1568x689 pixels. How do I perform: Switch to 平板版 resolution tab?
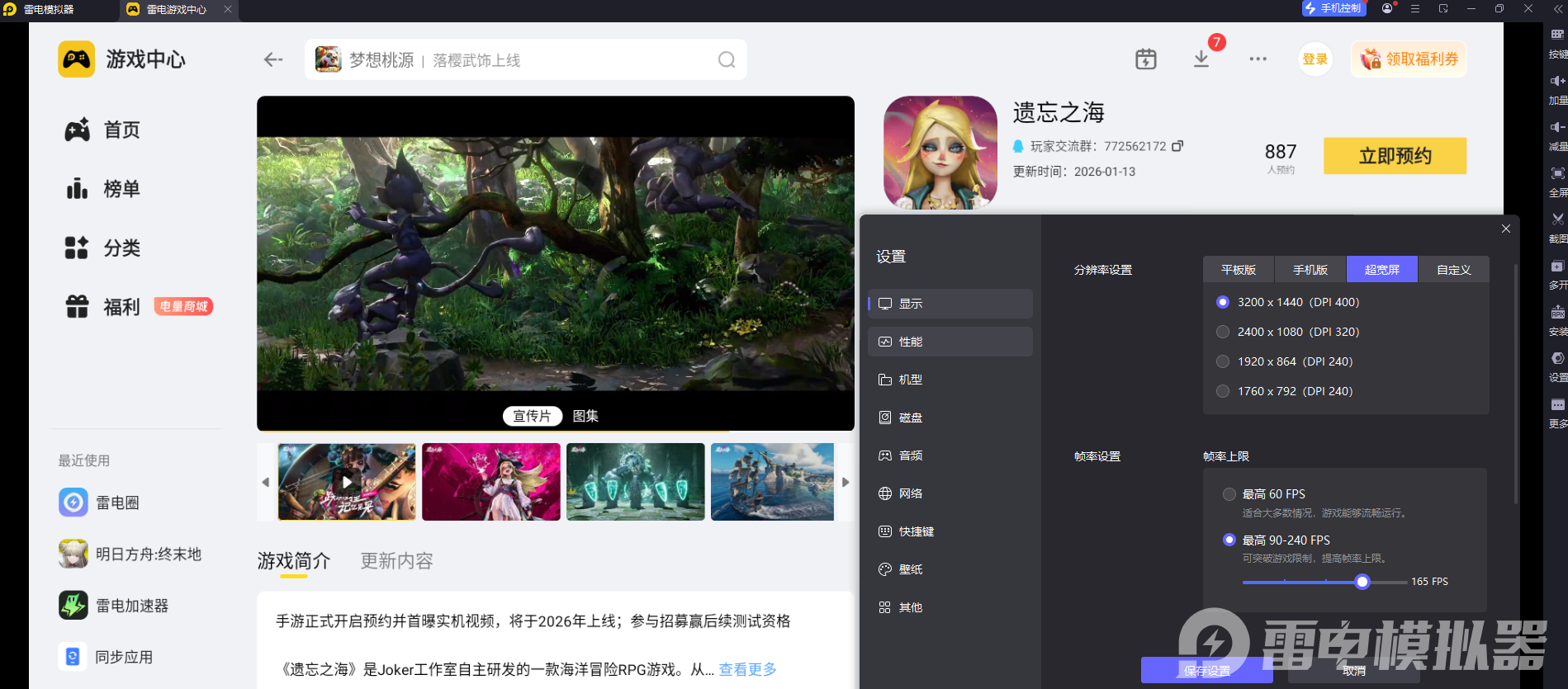click(x=1239, y=270)
